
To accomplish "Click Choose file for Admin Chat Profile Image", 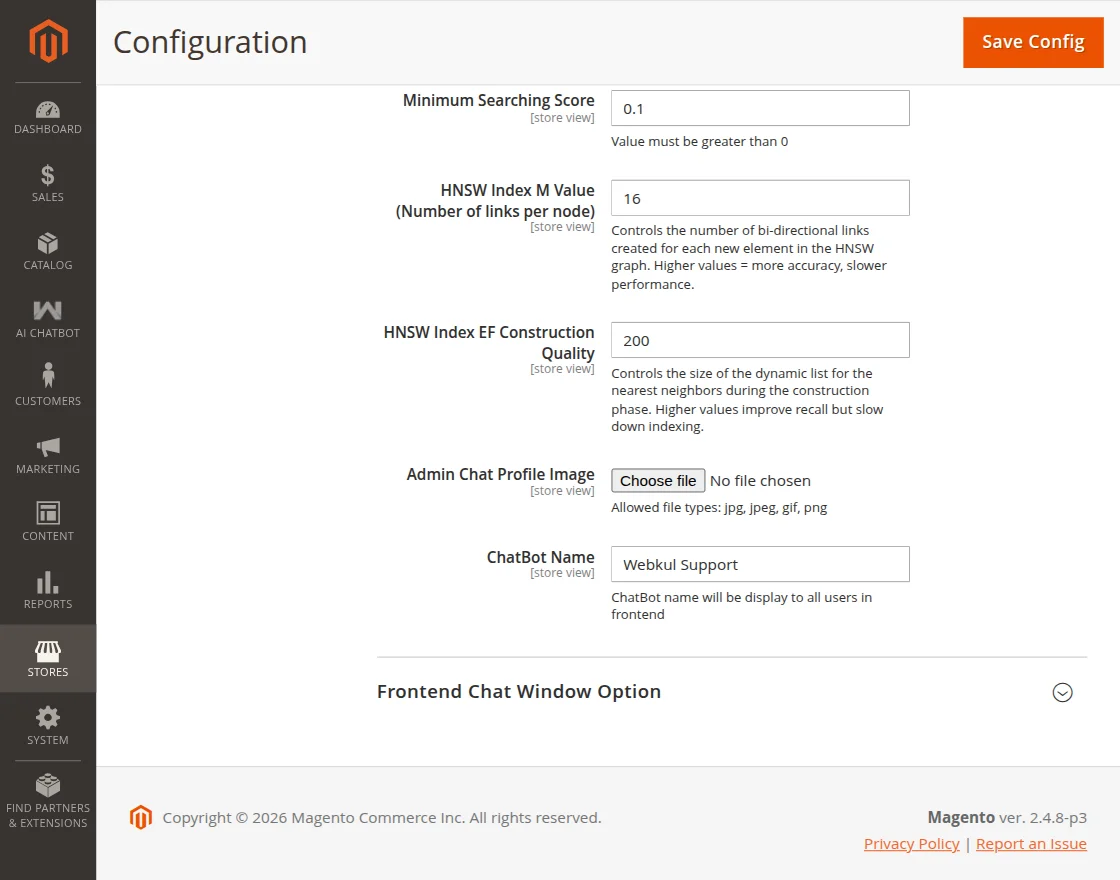I will (658, 481).
